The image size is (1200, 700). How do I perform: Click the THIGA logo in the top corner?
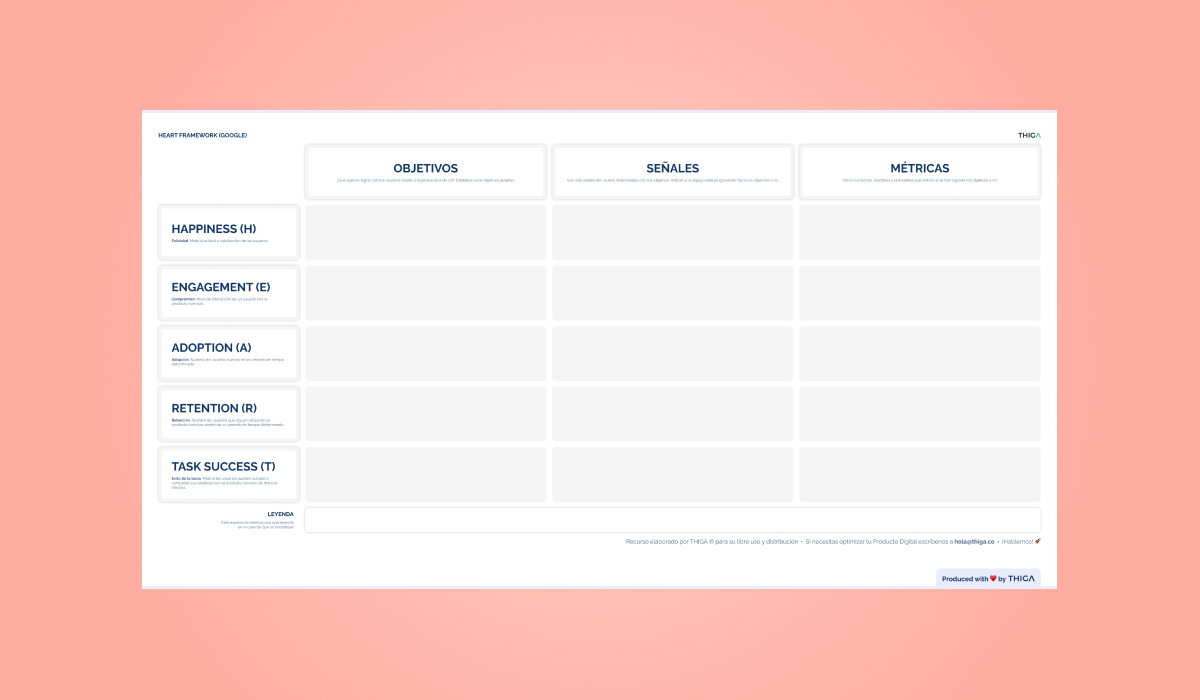coord(1029,135)
